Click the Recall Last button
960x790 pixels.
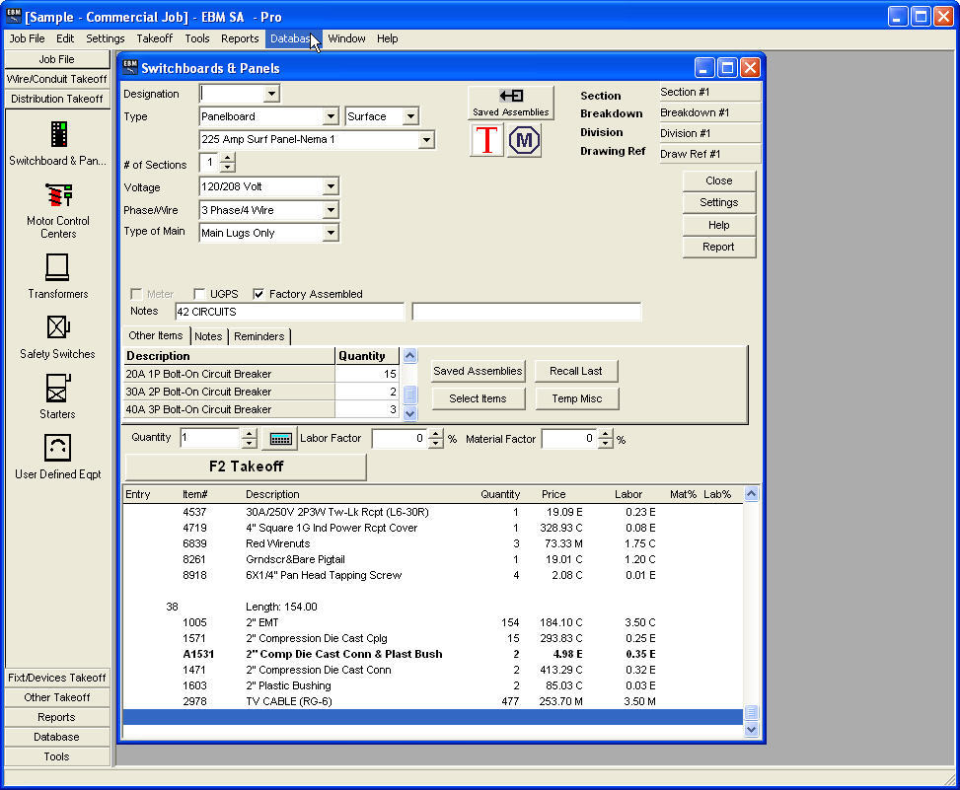576,371
